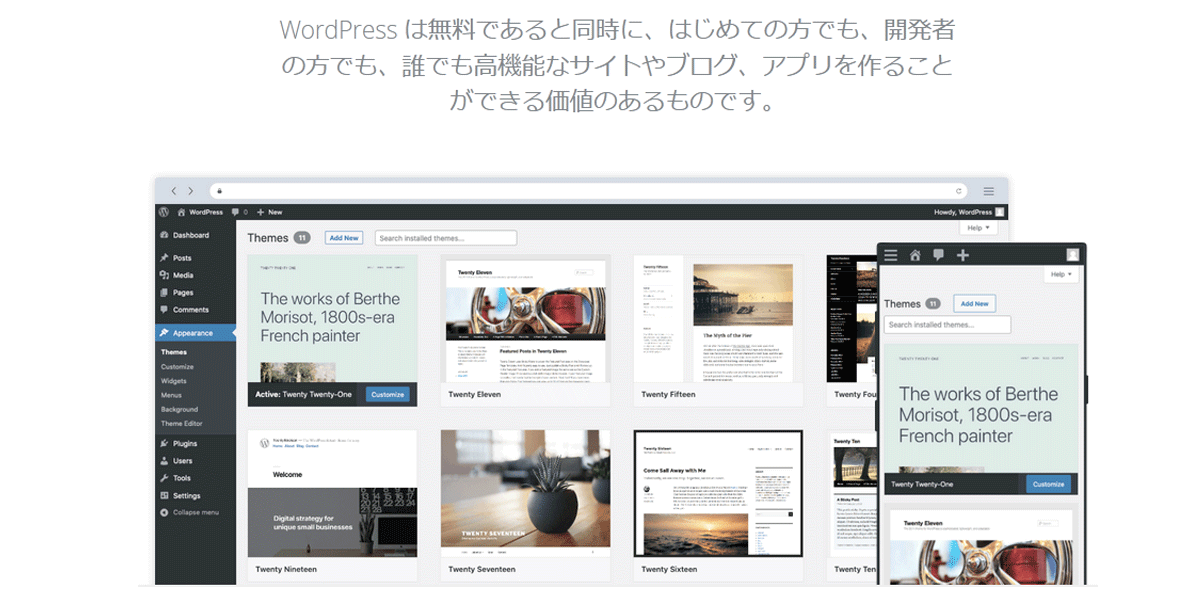Click + New in the admin bar
The width and height of the screenshot is (1200, 600).
click(x=270, y=212)
